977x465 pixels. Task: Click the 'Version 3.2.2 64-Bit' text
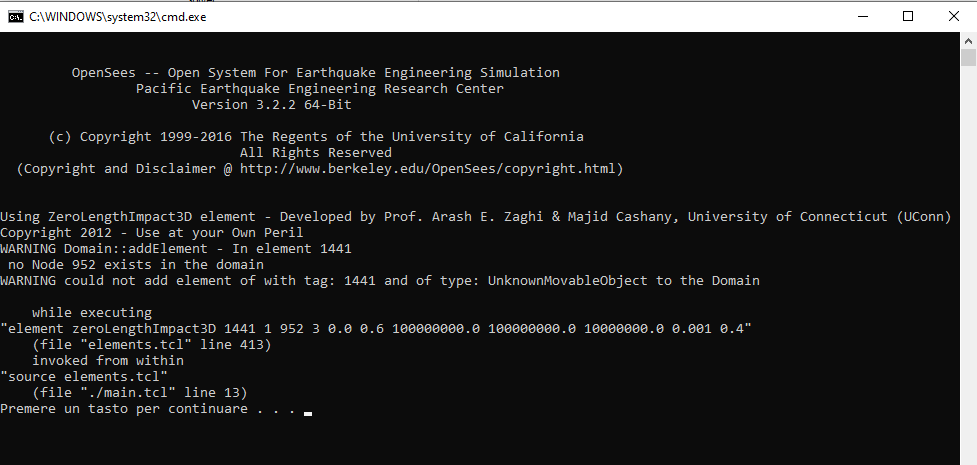272,105
